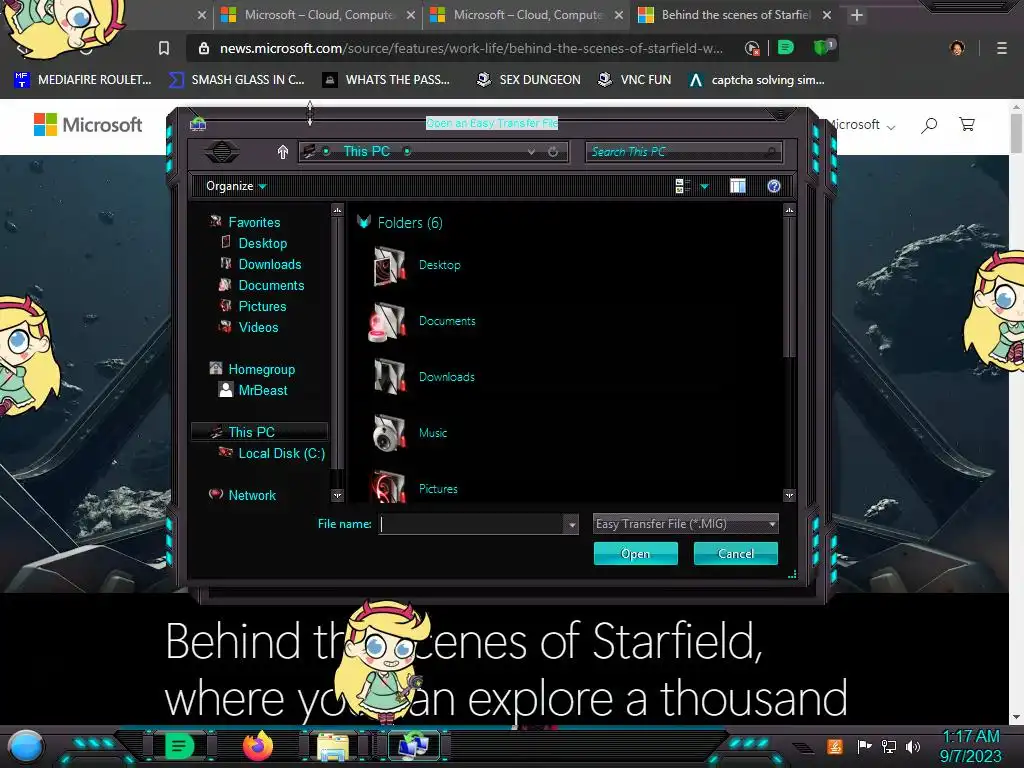Open the Music folder icon in main pane
This screenshot has width=1024, height=768.
coord(390,433)
